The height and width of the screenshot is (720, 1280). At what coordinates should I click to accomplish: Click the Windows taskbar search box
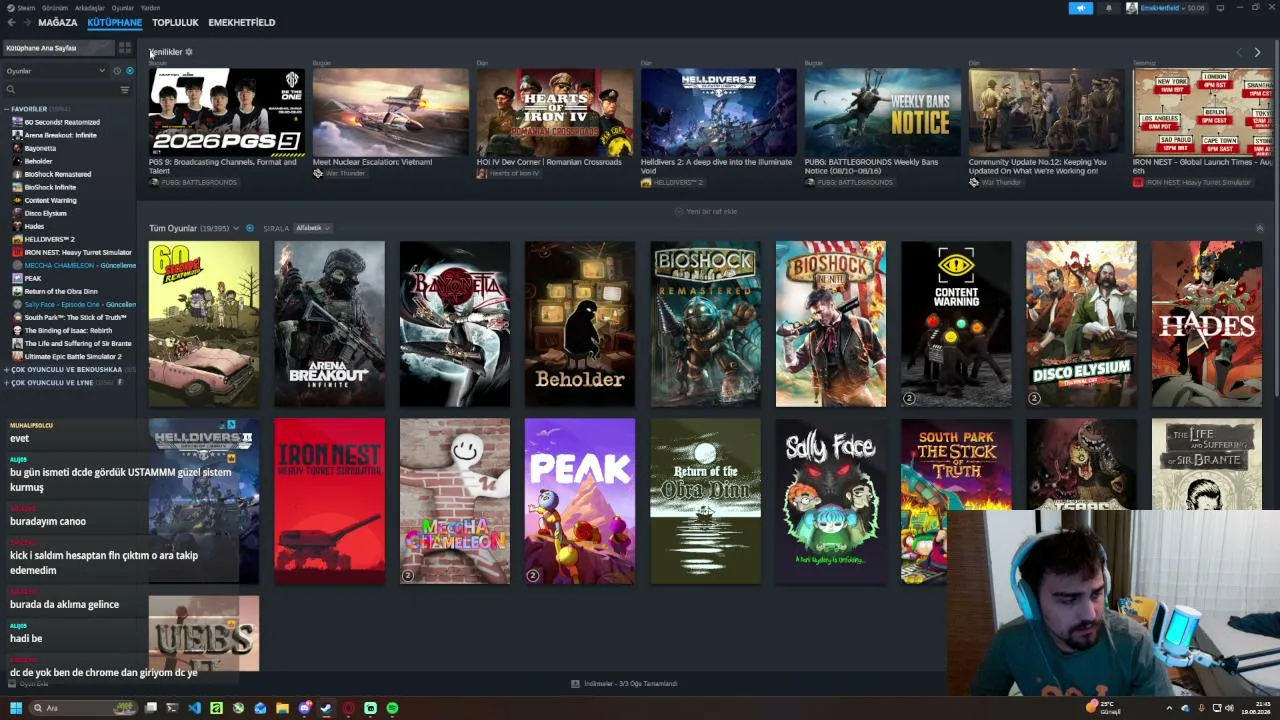[x=82, y=708]
